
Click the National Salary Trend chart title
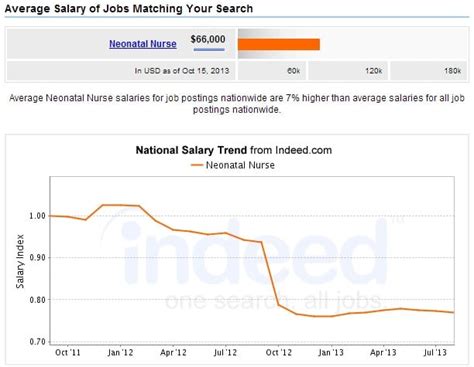tap(234, 150)
